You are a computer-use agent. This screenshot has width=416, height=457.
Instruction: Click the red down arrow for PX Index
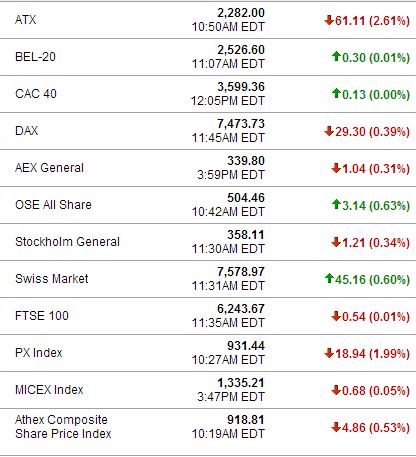point(329,353)
